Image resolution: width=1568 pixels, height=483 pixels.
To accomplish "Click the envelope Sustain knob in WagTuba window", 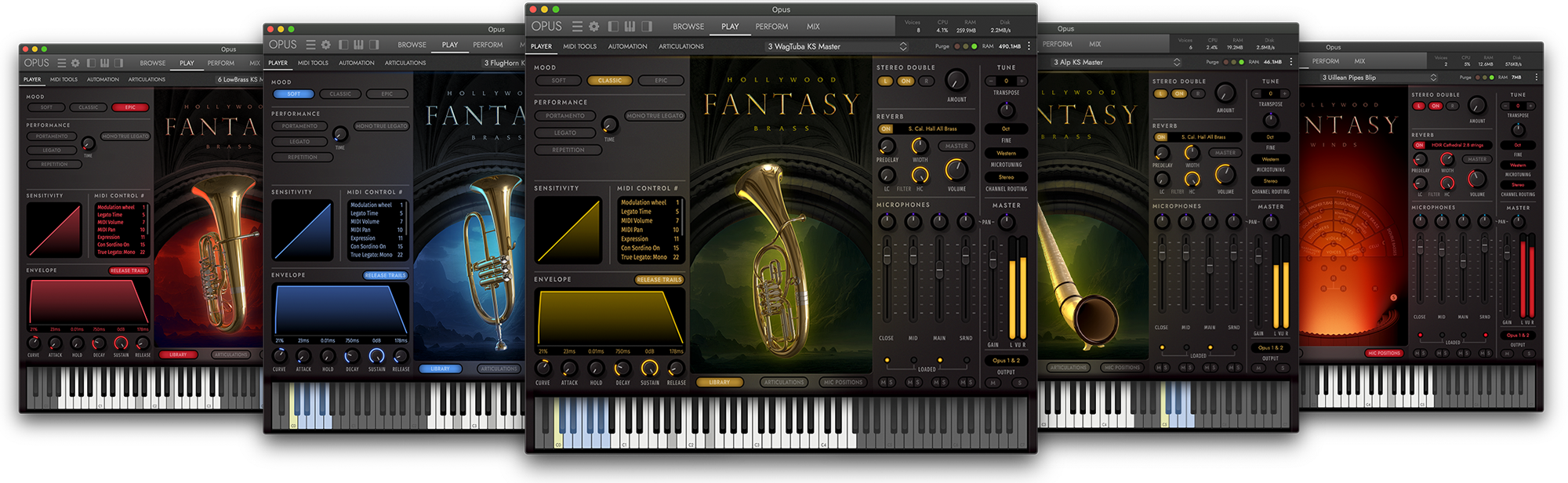I will click(649, 368).
